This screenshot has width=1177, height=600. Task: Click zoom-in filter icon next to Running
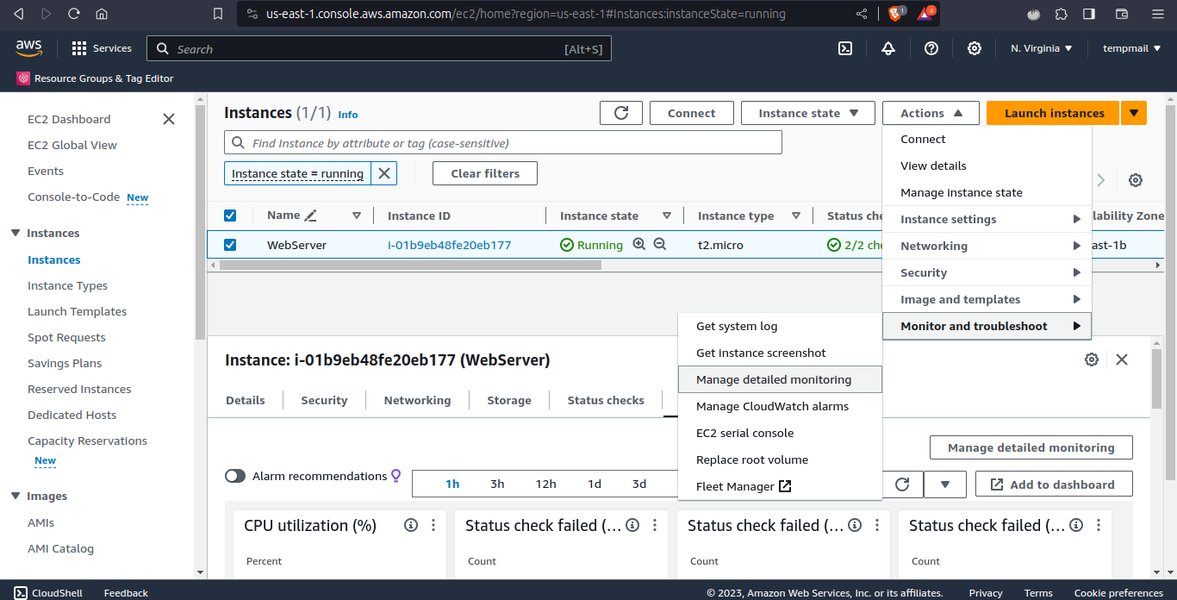point(639,244)
